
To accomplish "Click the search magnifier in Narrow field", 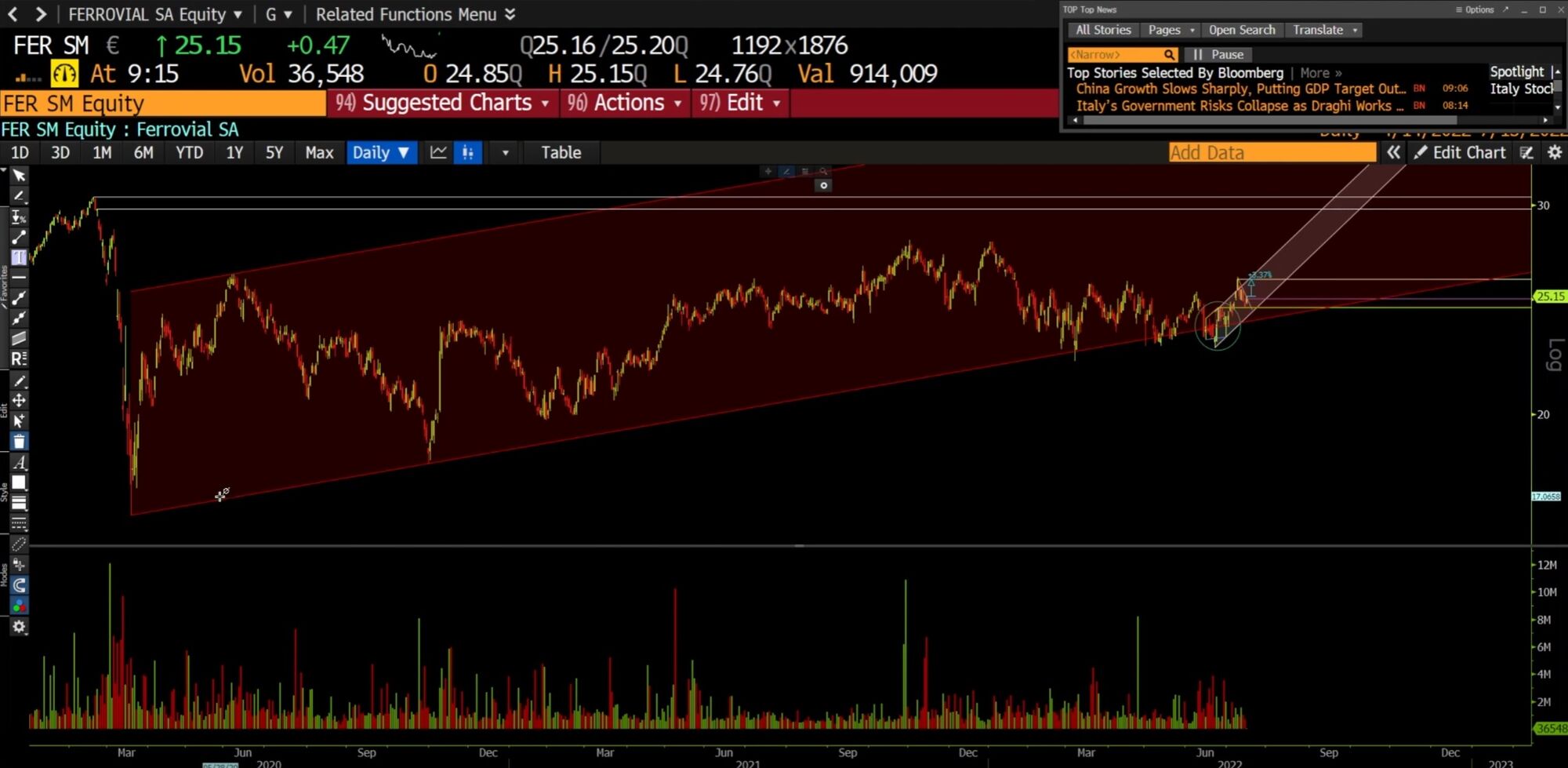I will point(1169,55).
